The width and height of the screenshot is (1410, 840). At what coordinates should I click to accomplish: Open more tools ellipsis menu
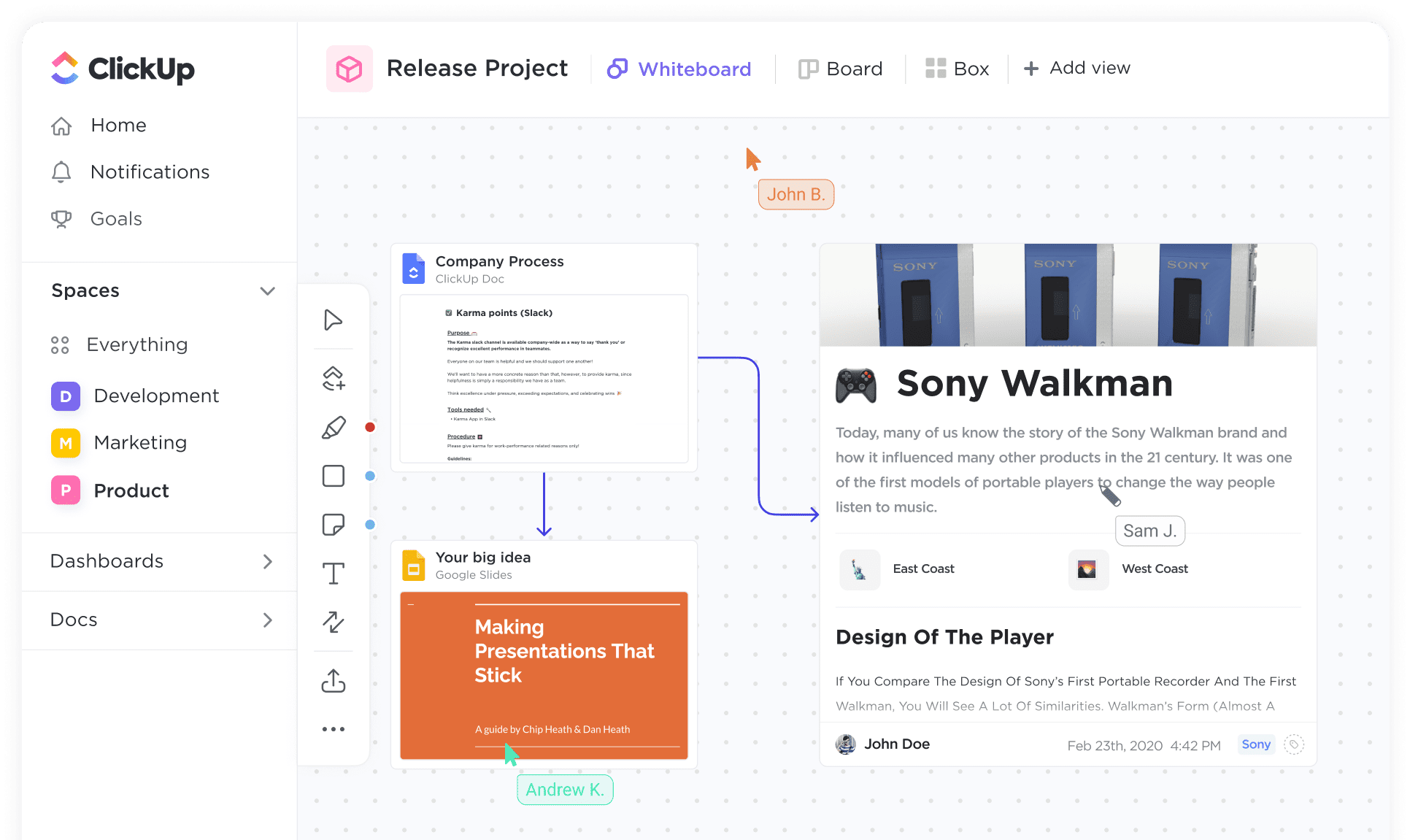(x=334, y=729)
